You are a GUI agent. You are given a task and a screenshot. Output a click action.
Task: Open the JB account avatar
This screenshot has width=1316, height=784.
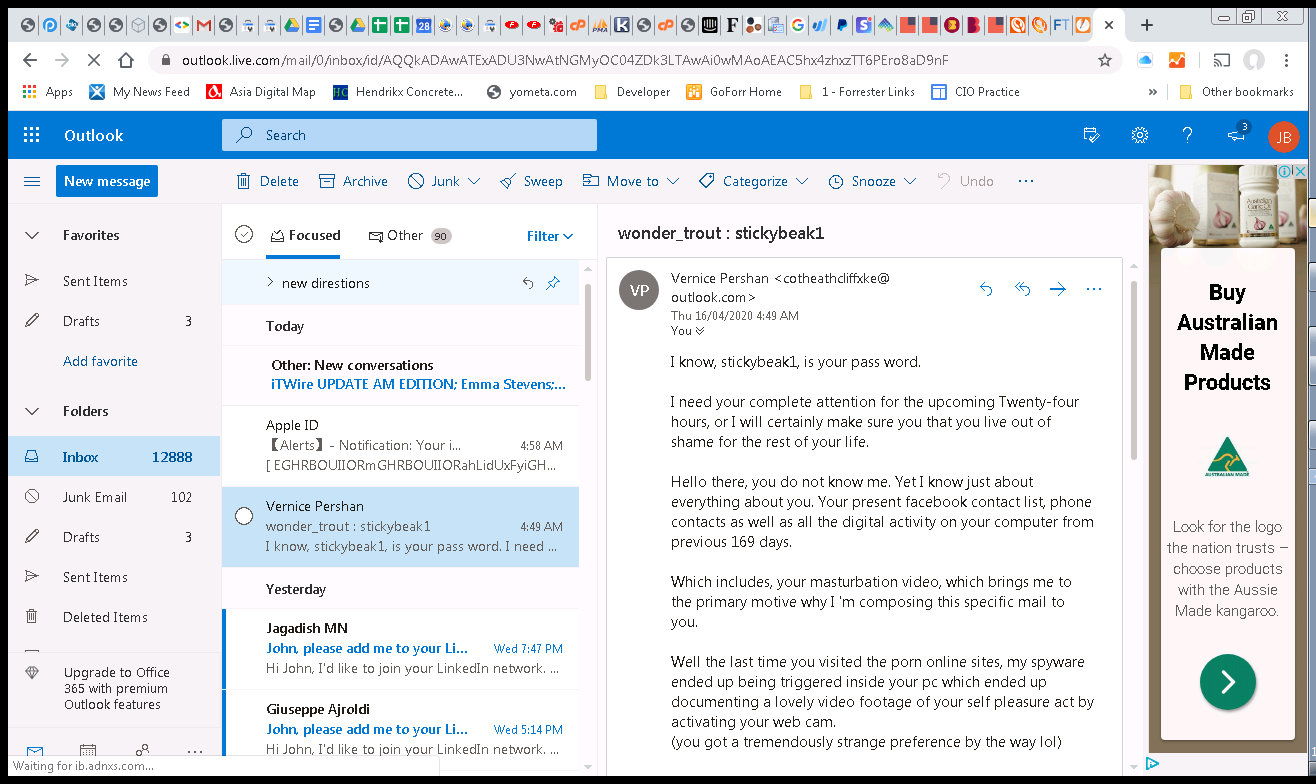(x=1283, y=136)
